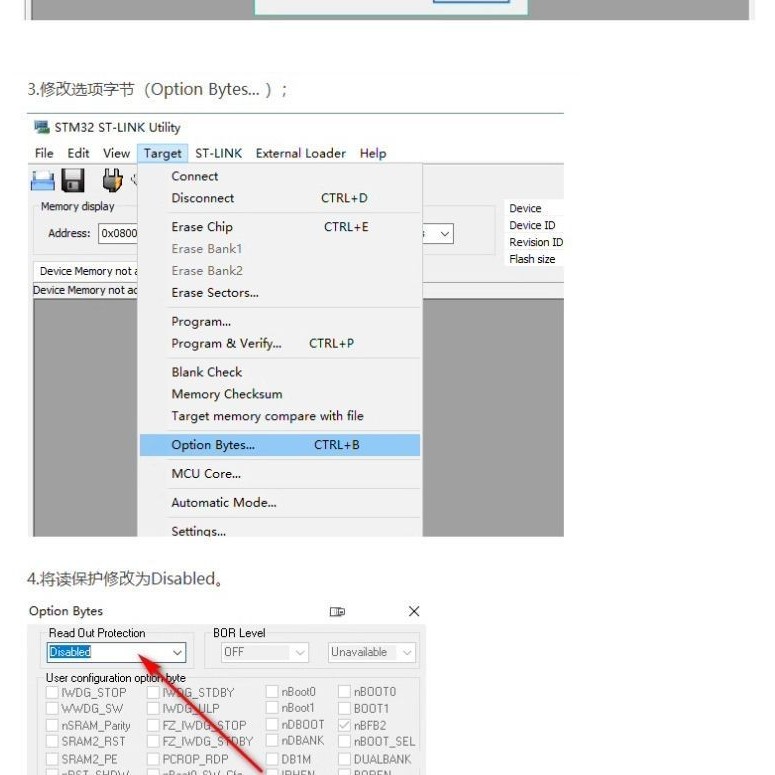This screenshot has width=775, height=775.
Task: Toggle the DUALBANK checkbox
Action: pos(344,759)
